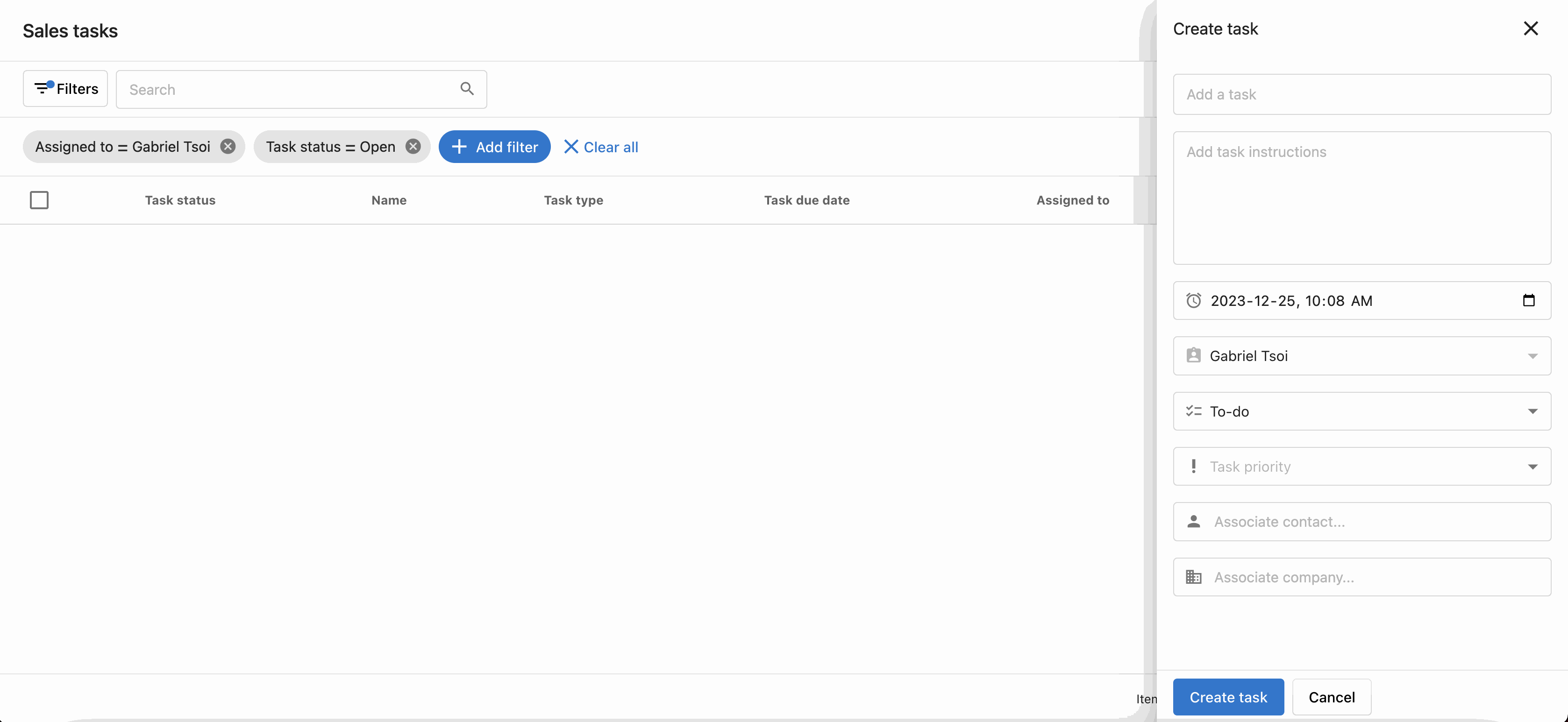Click into Add task instructions box
This screenshot has height=722, width=1568.
1361,198
